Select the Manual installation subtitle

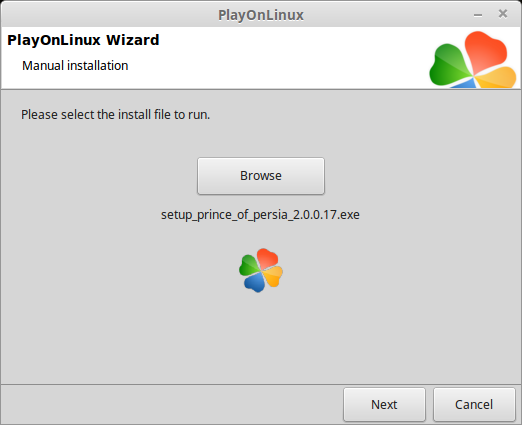75,66
